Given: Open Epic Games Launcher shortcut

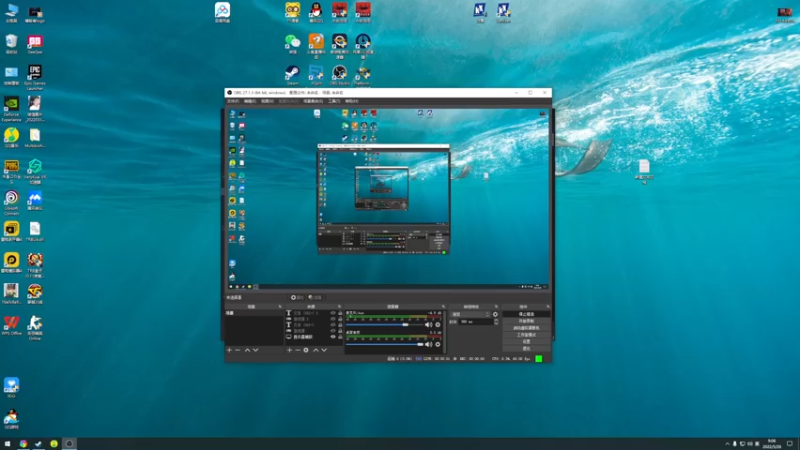Looking at the screenshot, I should pos(35,78).
